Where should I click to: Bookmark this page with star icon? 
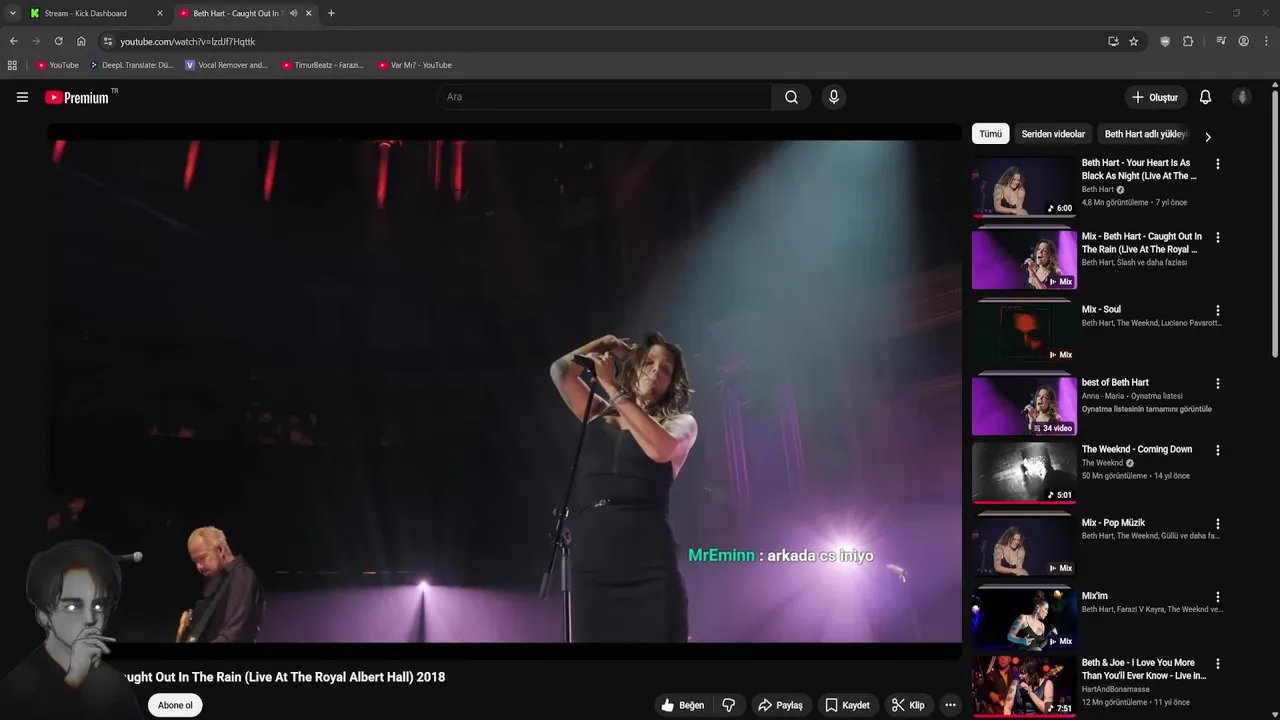pyautogui.click(x=1133, y=41)
